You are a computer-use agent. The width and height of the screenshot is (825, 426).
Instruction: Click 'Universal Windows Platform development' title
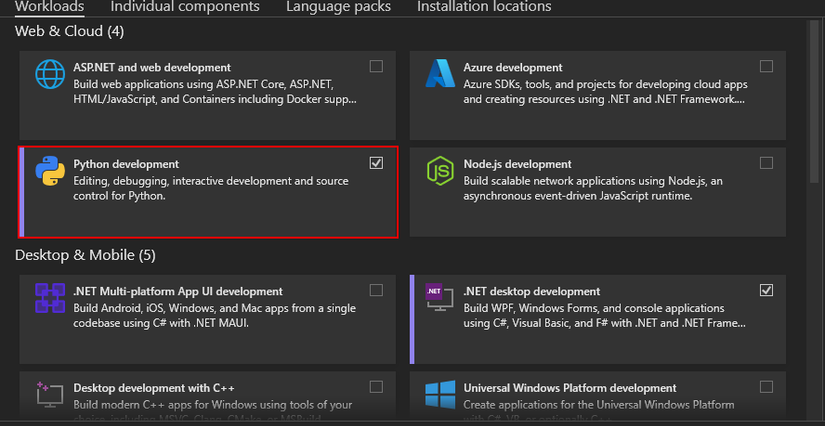point(570,389)
